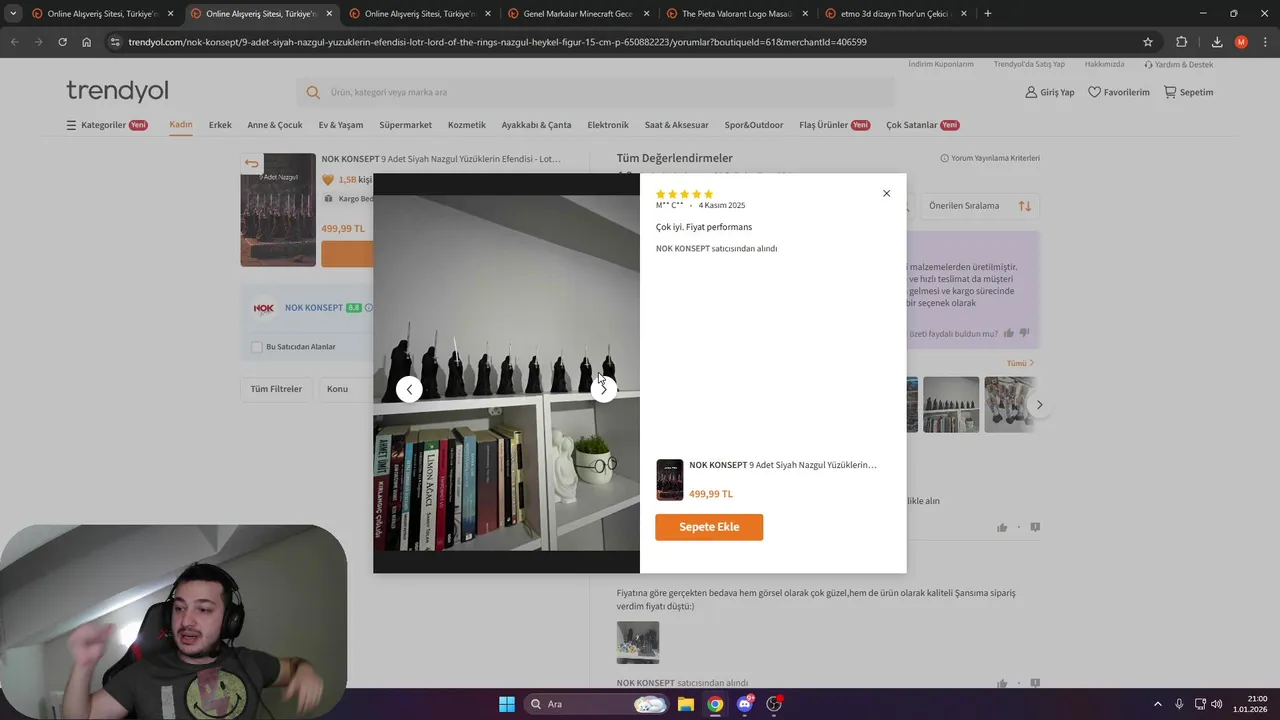Switch to etmo 3d dizayn Thor'un Çekici tab

pyautogui.click(x=897, y=14)
